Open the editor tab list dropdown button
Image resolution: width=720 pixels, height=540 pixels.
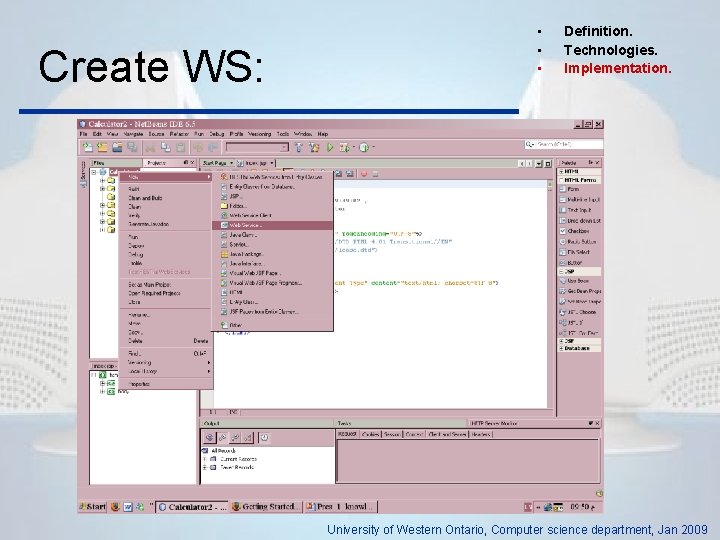coord(539,163)
